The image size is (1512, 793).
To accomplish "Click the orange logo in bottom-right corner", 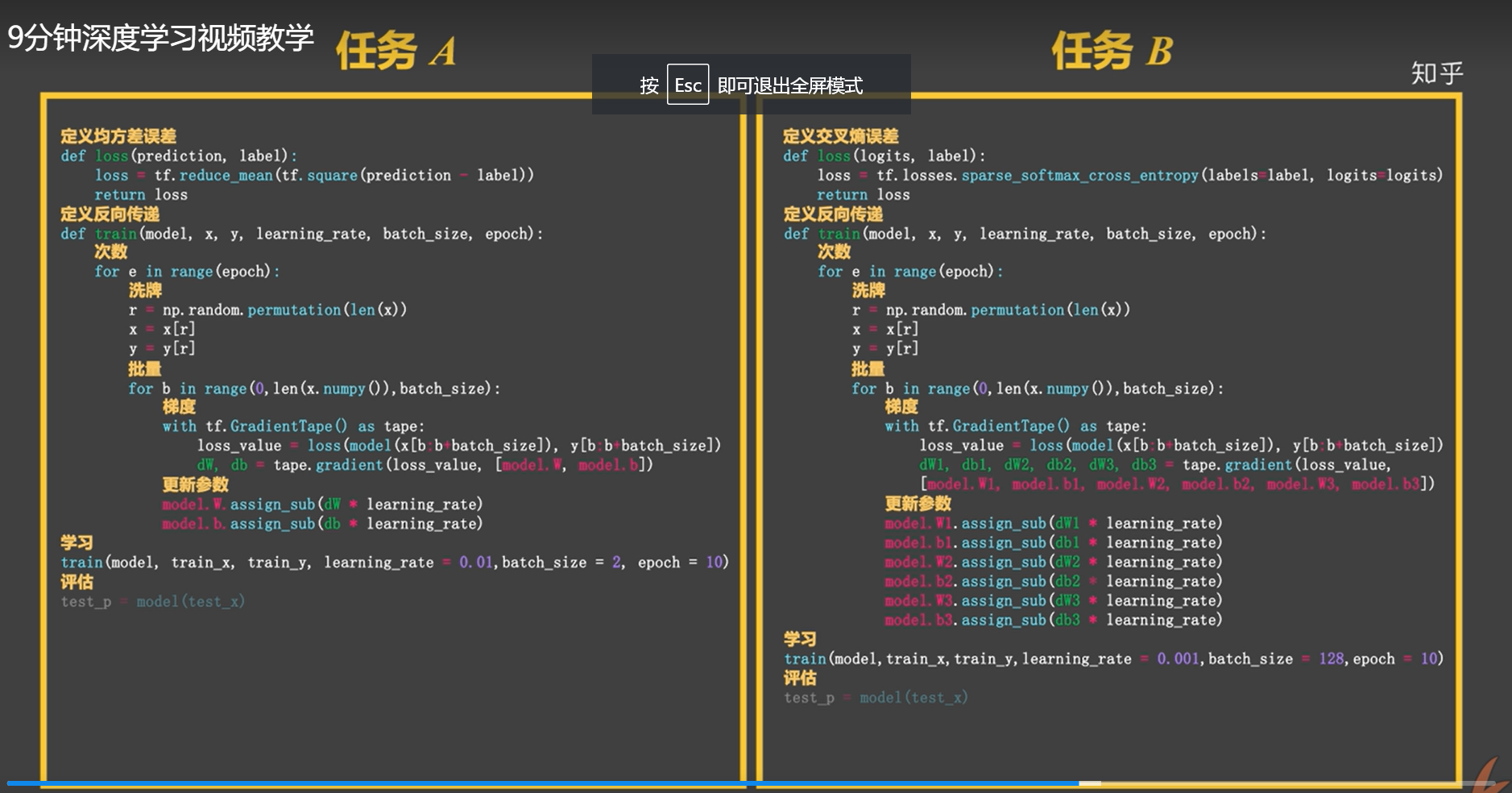I will point(1495,775).
